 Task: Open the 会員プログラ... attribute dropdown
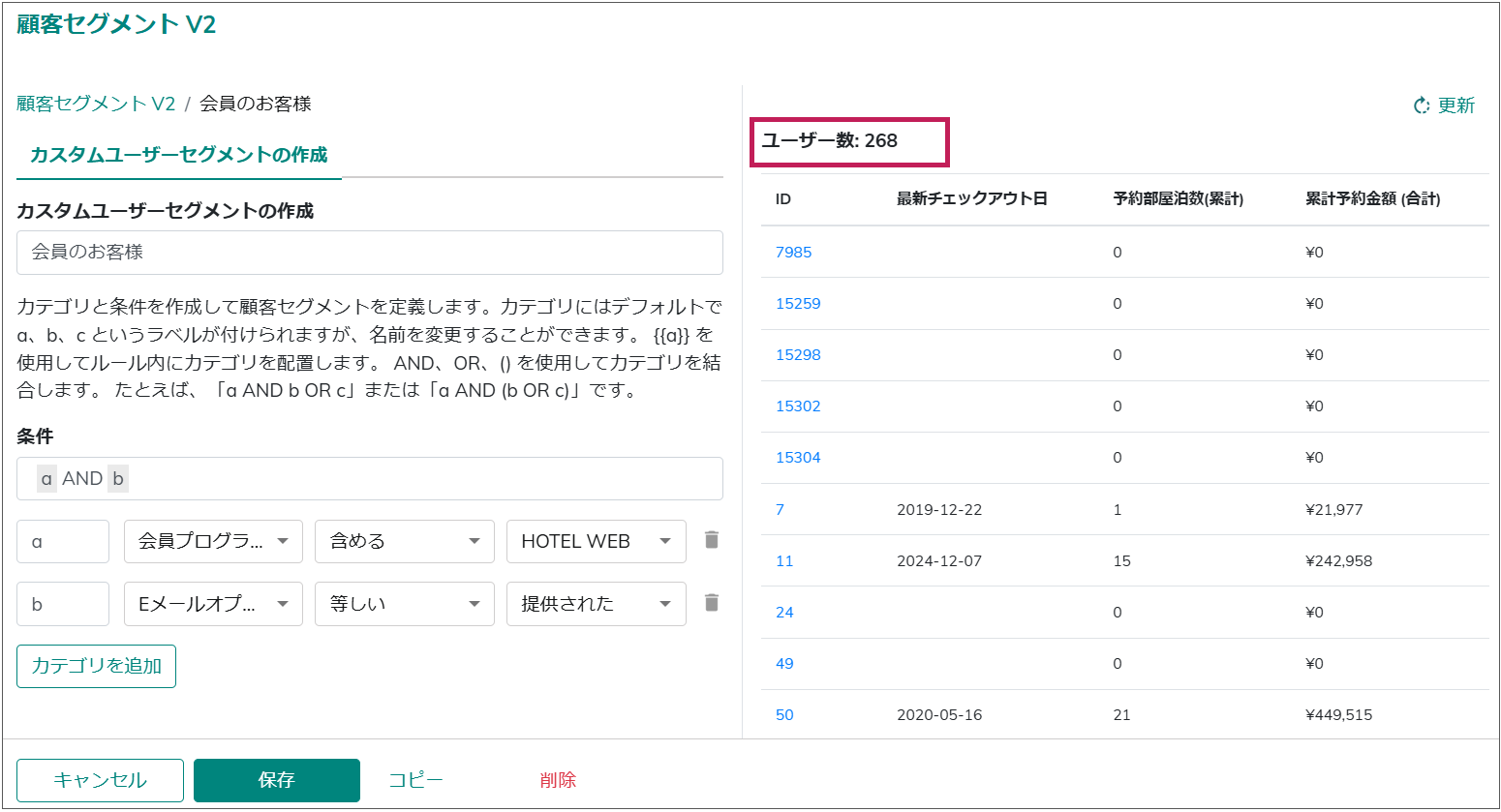pyautogui.click(x=213, y=541)
